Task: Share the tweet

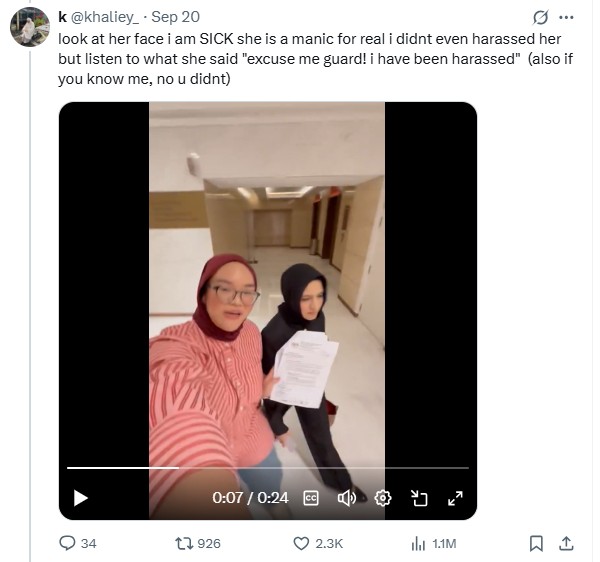Action: click(566, 543)
